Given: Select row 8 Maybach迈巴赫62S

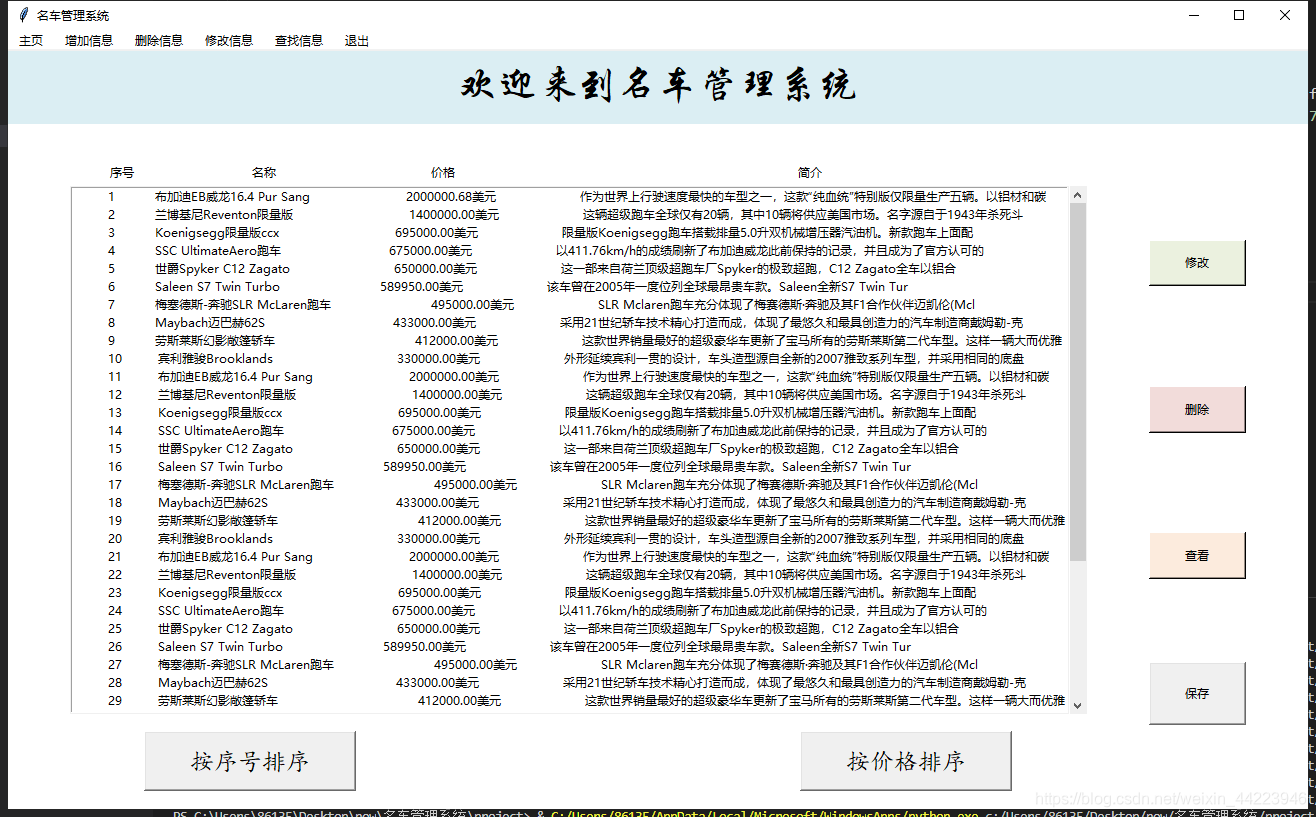Looking at the screenshot, I should tap(570, 323).
